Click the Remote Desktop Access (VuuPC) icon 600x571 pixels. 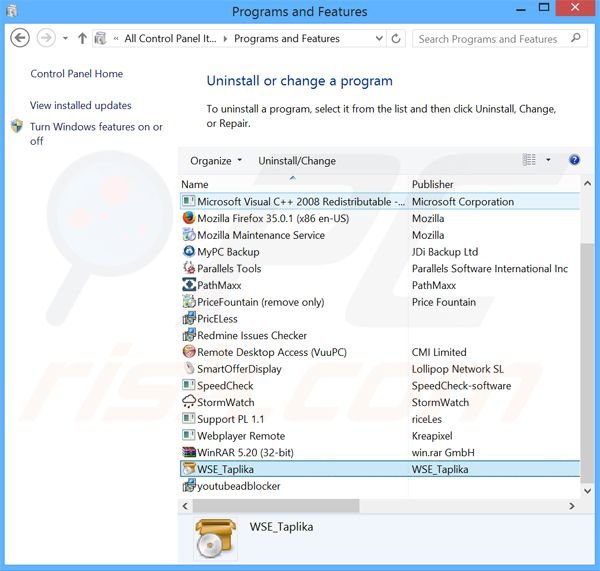pyautogui.click(x=189, y=352)
